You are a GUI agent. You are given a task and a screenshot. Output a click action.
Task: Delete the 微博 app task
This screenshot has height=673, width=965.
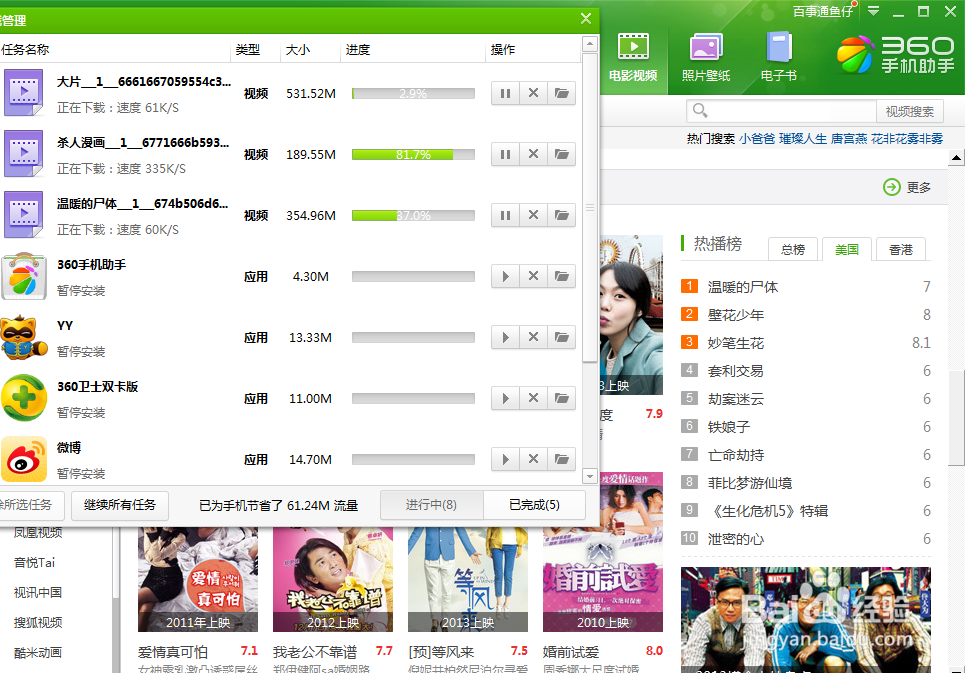click(534, 459)
